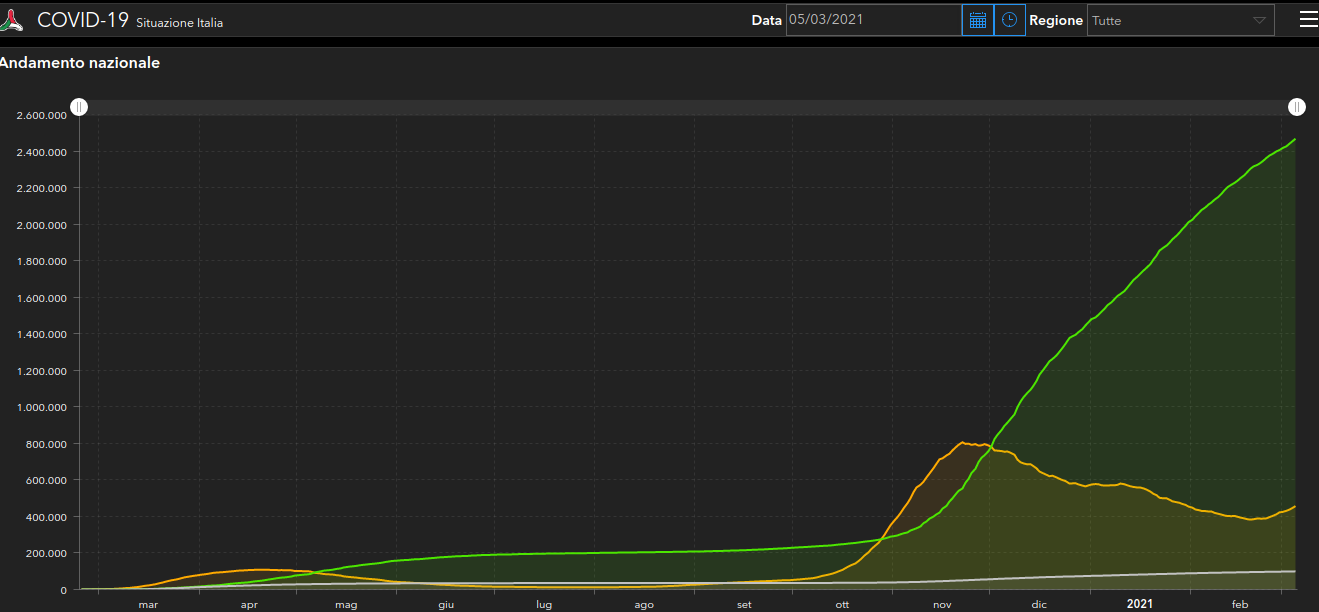Click the orange curve's peak in November
1319x612 pixels.
962,442
